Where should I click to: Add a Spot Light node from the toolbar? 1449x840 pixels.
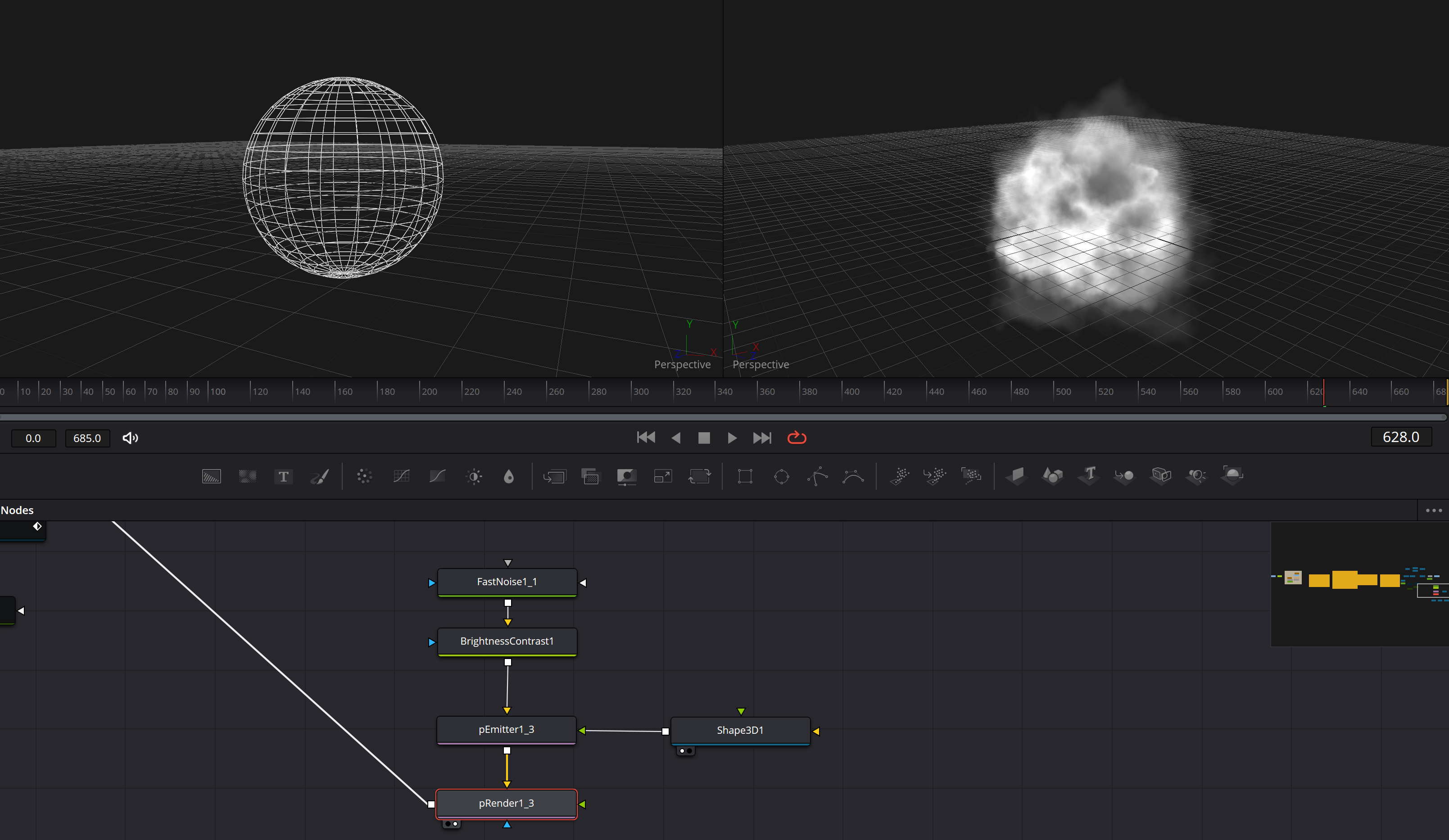(x=1196, y=476)
